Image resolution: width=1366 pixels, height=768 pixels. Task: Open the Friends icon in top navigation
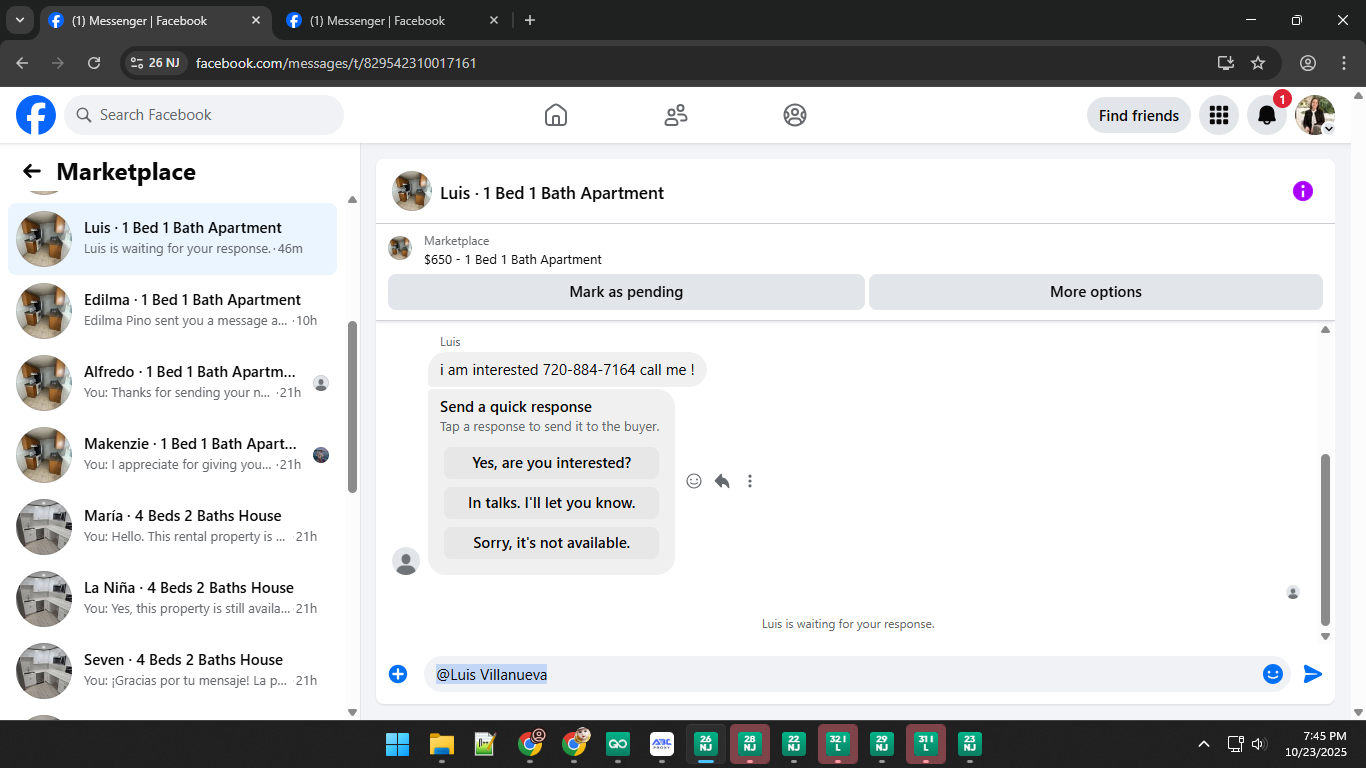click(x=676, y=115)
